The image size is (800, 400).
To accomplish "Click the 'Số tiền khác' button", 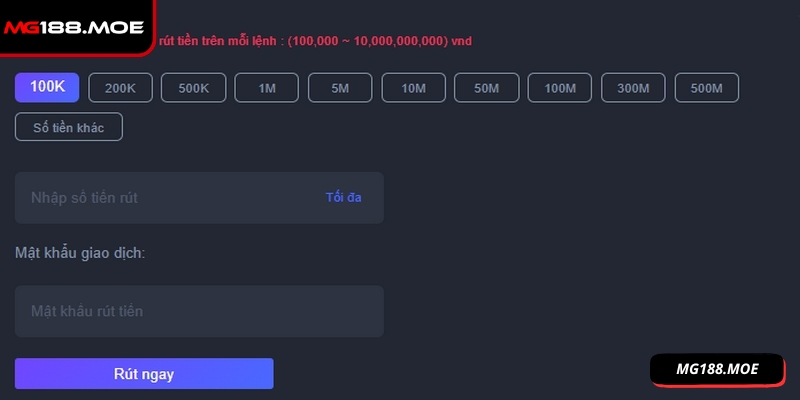I will (x=68, y=127).
